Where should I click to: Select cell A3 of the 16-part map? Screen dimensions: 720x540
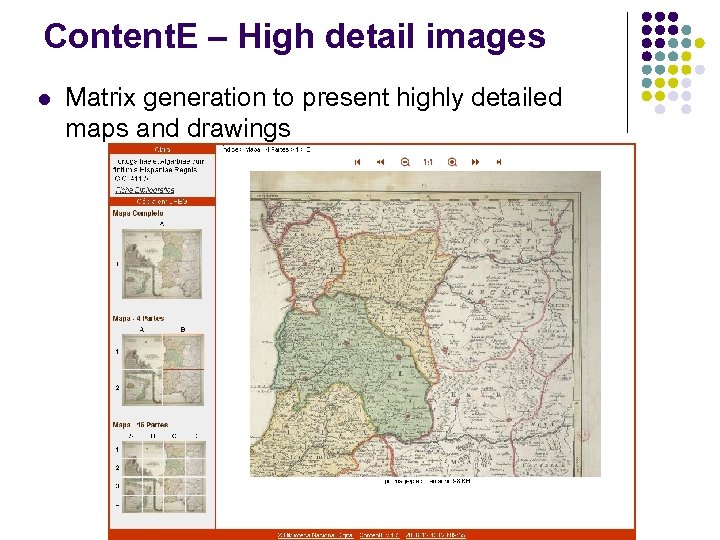point(132,486)
